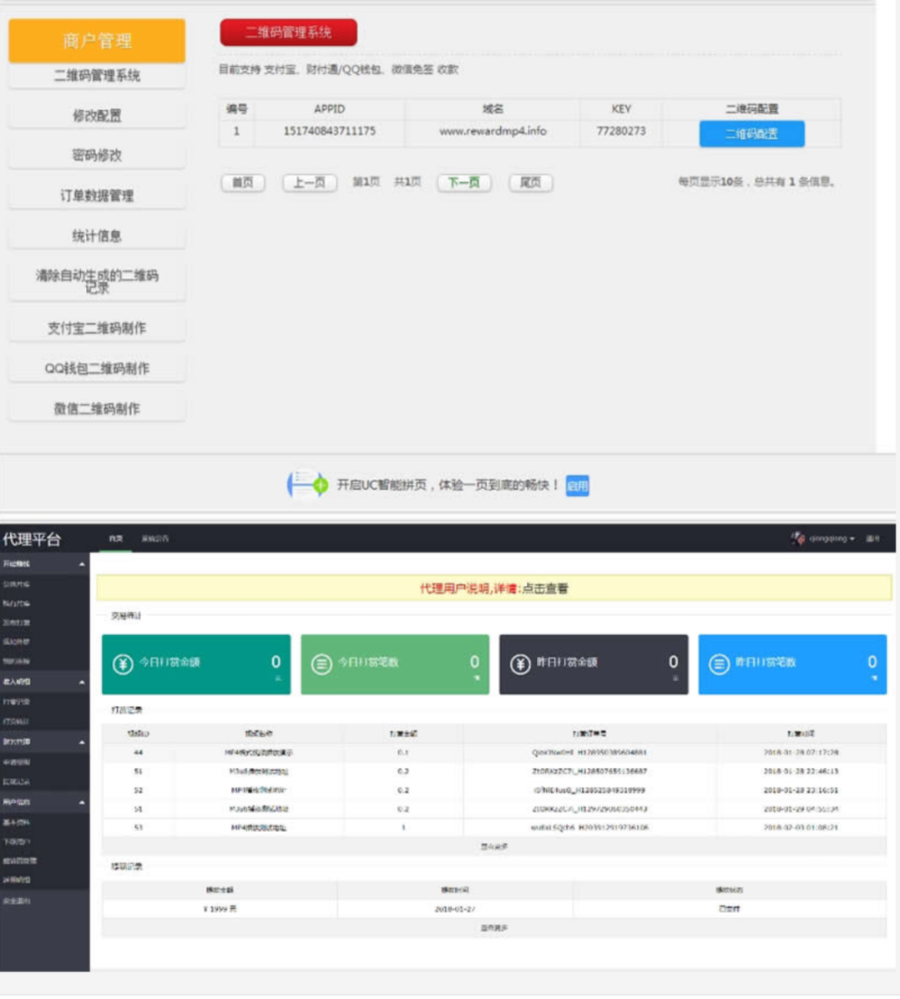Click the yen icon on the dark gray card
The width and height of the screenshot is (900, 999).
pyautogui.click(x=520, y=664)
